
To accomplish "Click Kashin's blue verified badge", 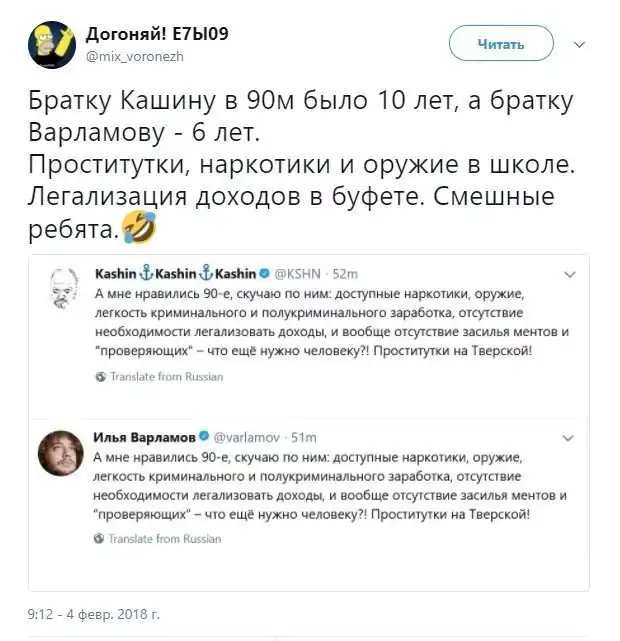I will coord(264,273).
